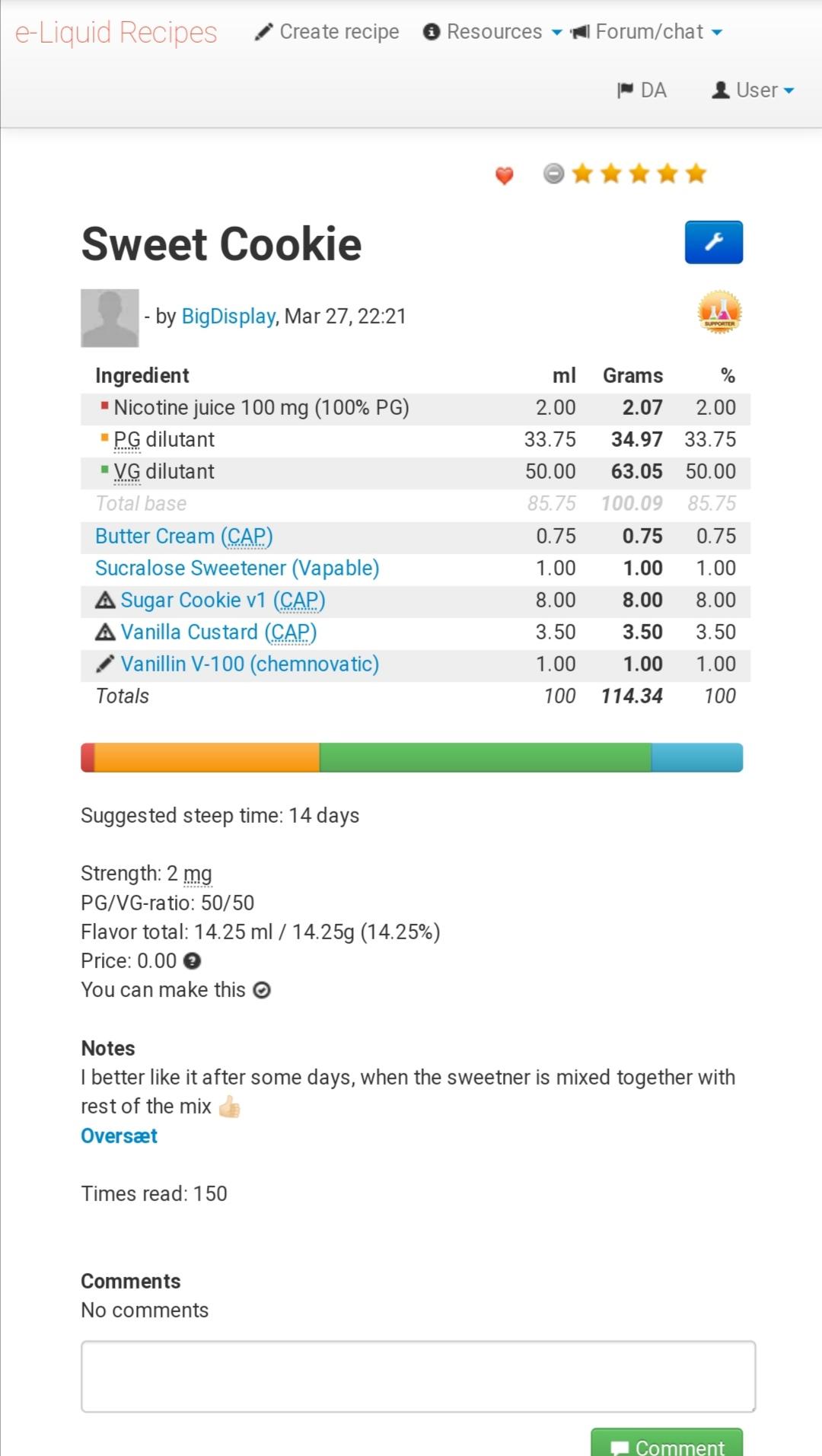Rate the recipe with the first star
The width and height of the screenshot is (822, 1456).
pos(582,174)
